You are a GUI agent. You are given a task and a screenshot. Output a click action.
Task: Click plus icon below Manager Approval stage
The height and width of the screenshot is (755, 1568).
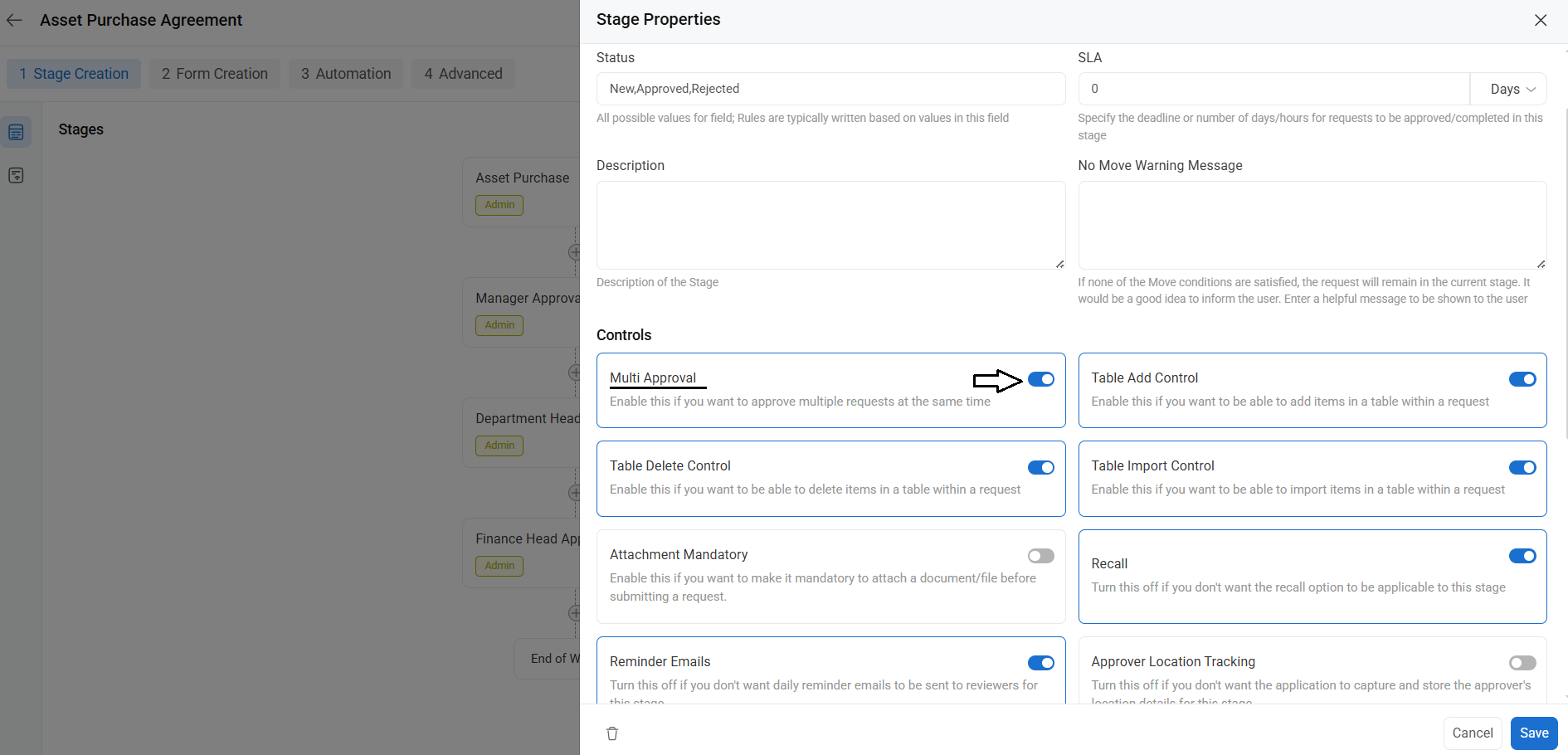[x=574, y=373]
